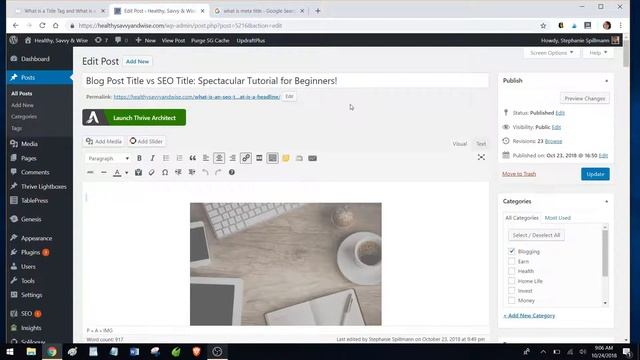Select the Most Used categories tab

558,218
